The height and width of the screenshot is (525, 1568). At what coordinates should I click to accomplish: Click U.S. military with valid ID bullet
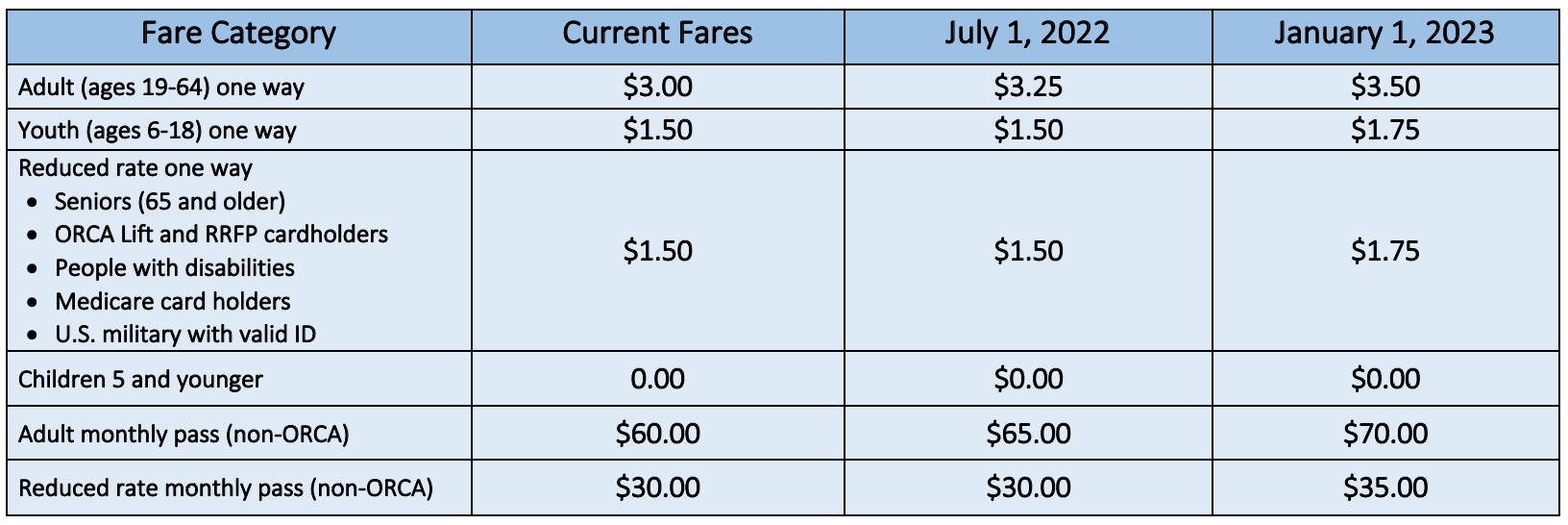pyautogui.click(x=185, y=335)
